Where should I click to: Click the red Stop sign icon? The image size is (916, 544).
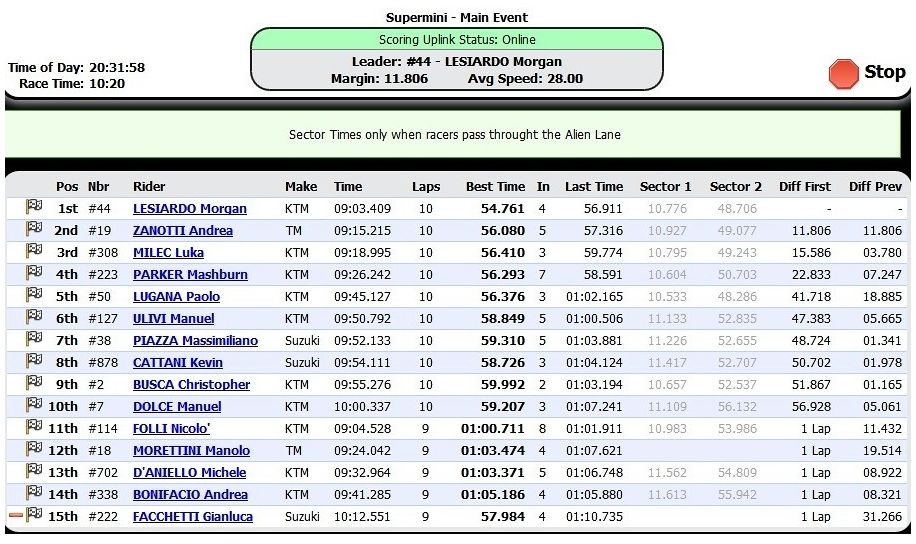(844, 73)
